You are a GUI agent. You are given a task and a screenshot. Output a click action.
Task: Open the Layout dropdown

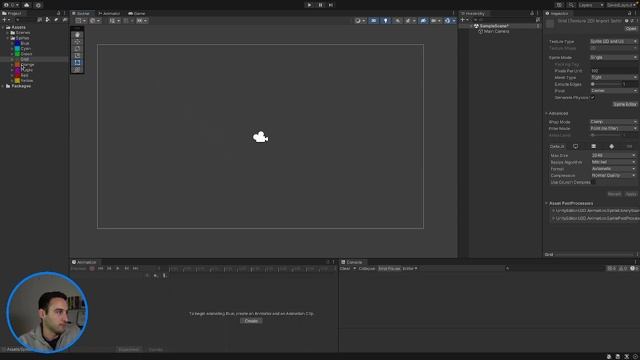(621, 5)
